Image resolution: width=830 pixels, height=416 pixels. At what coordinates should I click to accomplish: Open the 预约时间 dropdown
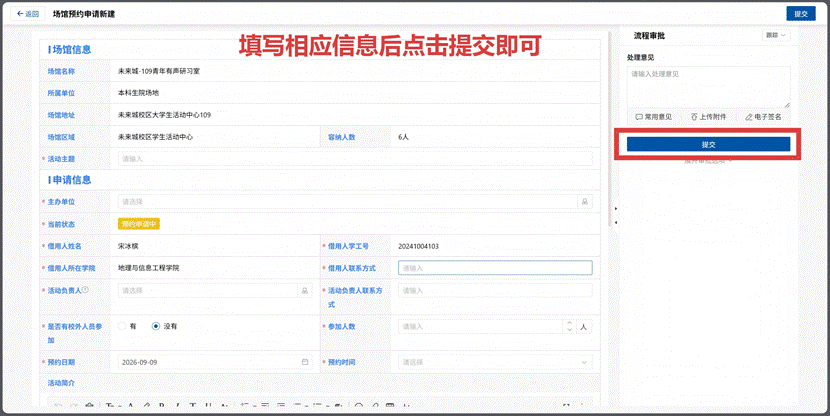495,362
